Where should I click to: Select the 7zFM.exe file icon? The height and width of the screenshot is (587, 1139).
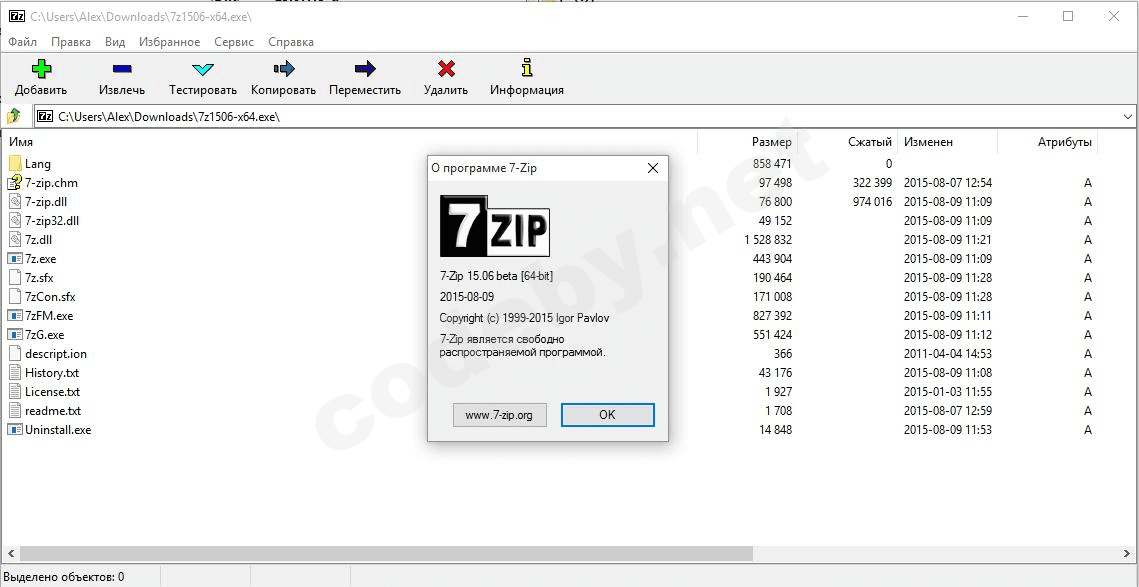click(15, 315)
